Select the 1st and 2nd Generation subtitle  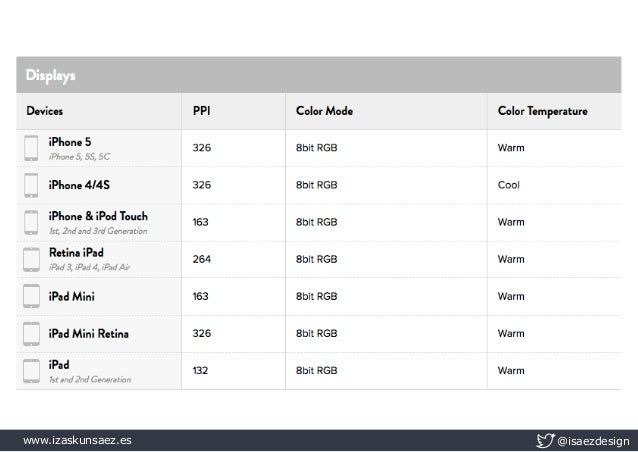pyautogui.click(x=90, y=379)
